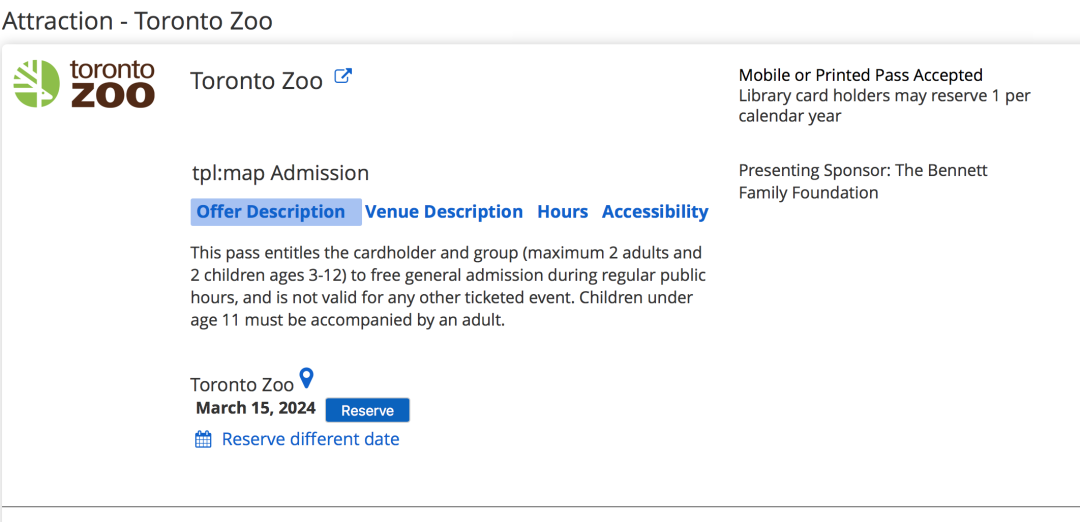Click the Toronto Zoo venue title
The image size is (1080, 522).
(257, 81)
